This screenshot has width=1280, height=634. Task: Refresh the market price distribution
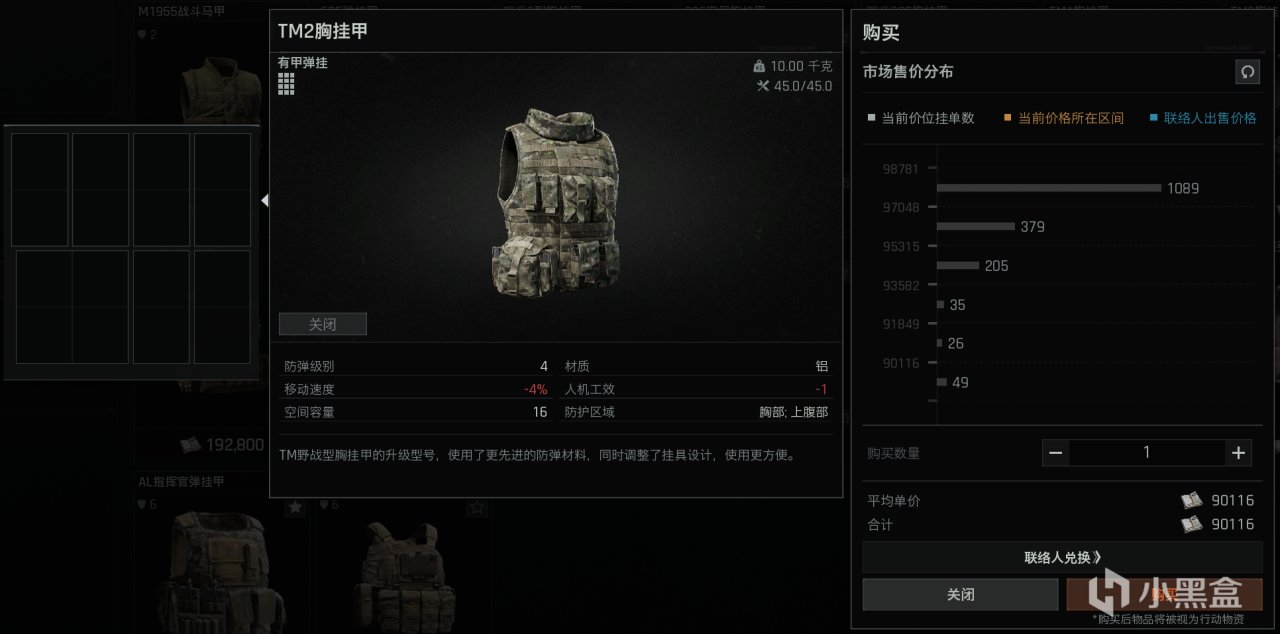[1247, 72]
